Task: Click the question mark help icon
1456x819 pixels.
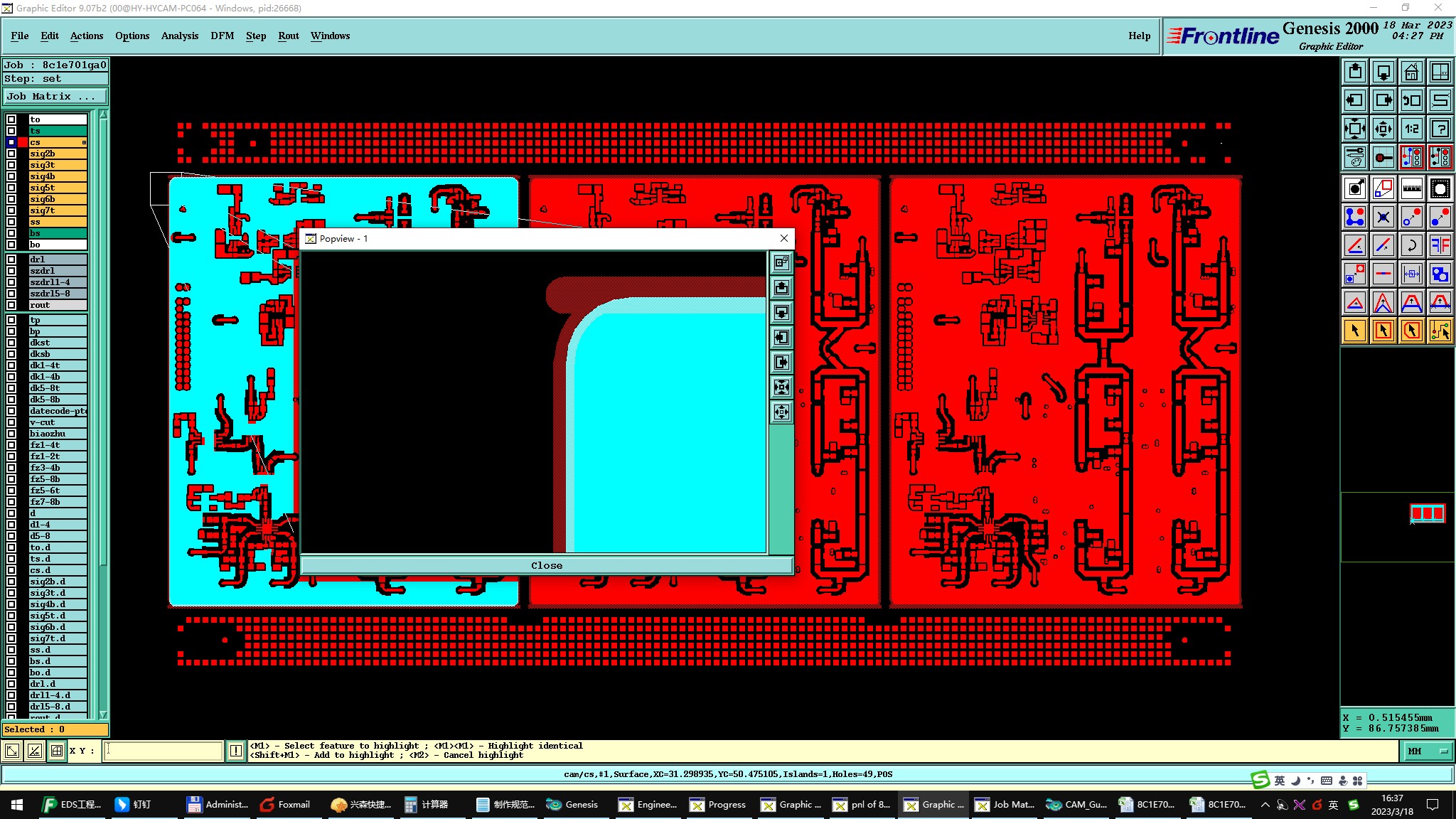Action: 1440,129
